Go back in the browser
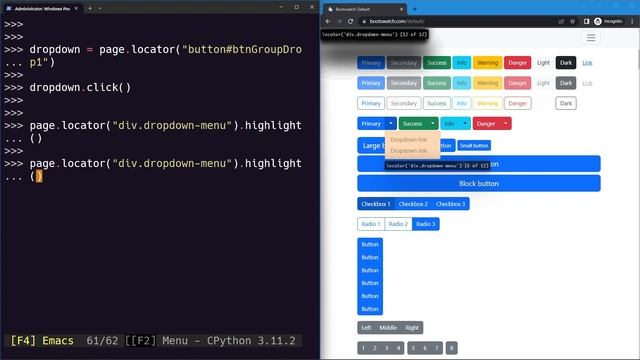Screen dimensions: 640x360 point(328,21)
